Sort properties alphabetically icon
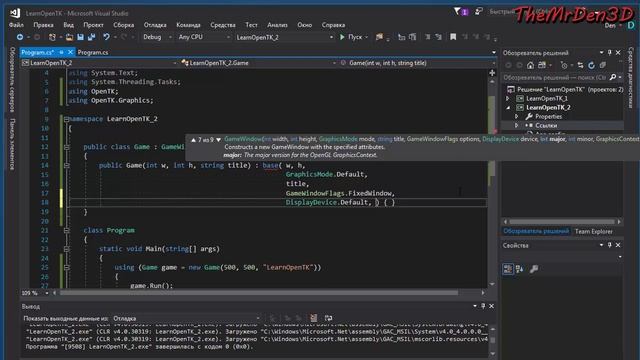Viewport: 640px width, 360px height. tap(520, 269)
